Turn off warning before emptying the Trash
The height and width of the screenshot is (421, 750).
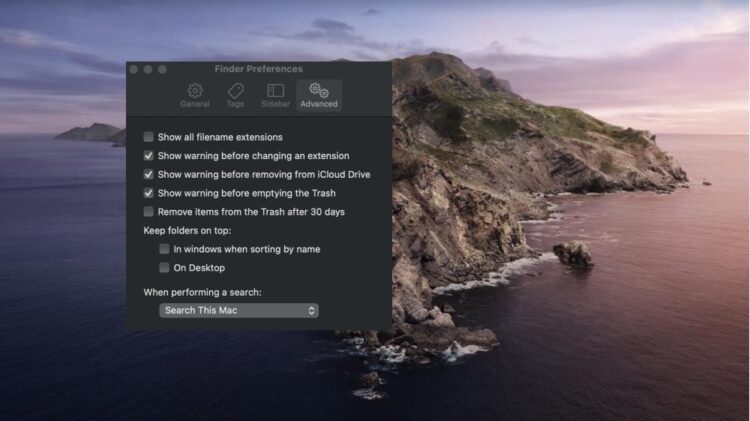[x=149, y=193]
